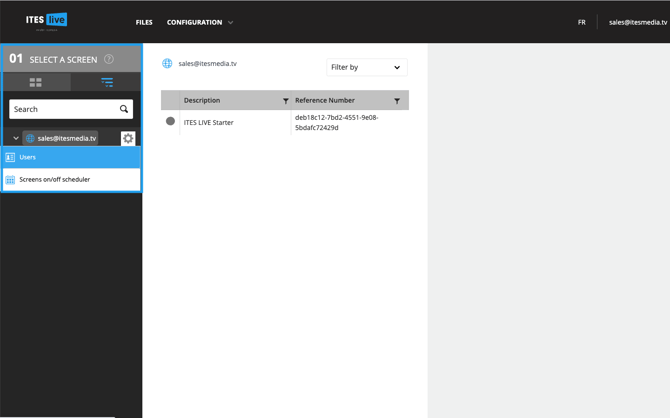Open the CONFIGURATION menu

tap(194, 22)
